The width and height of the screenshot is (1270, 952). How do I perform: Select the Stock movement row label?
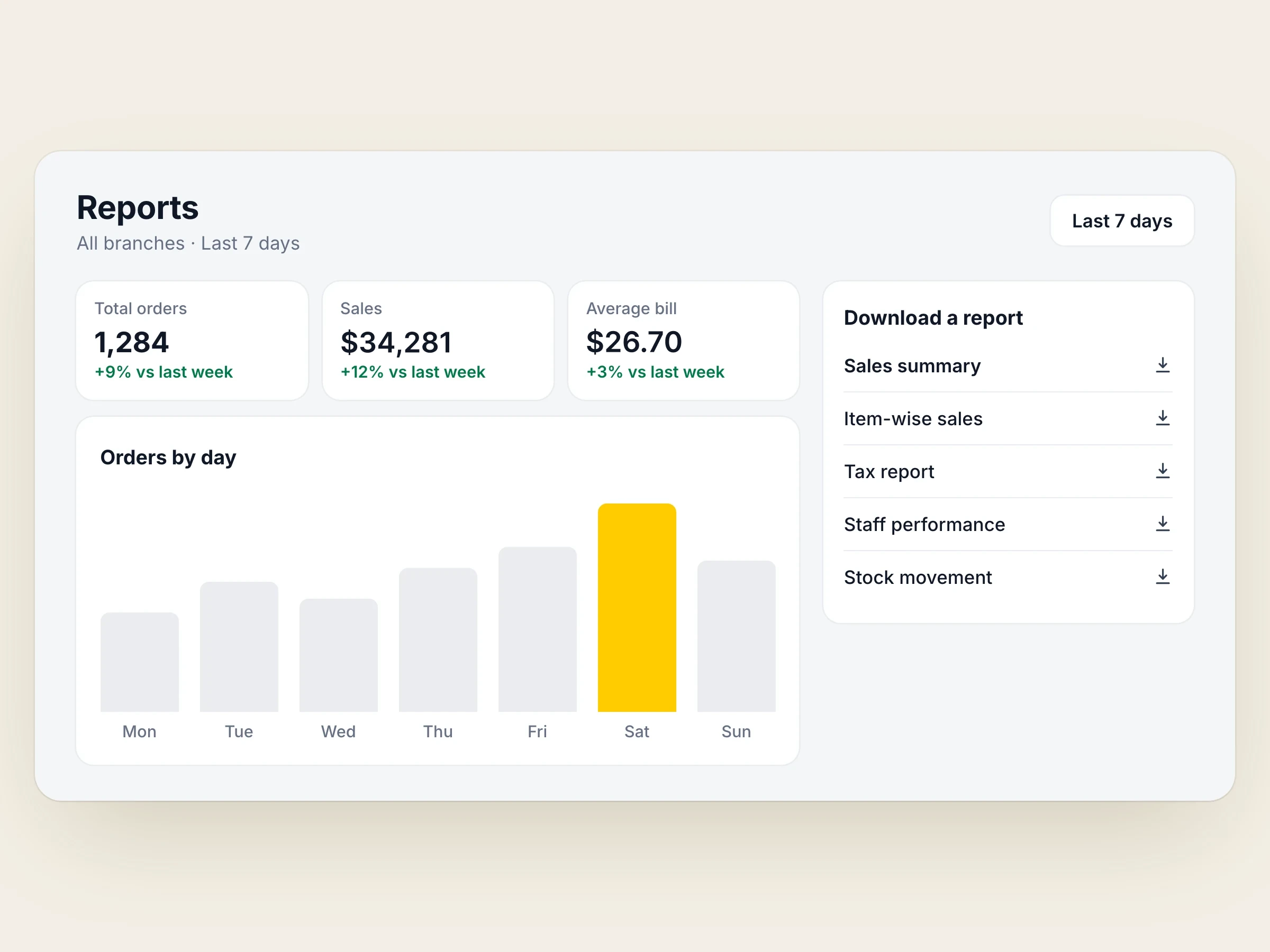pos(918,578)
